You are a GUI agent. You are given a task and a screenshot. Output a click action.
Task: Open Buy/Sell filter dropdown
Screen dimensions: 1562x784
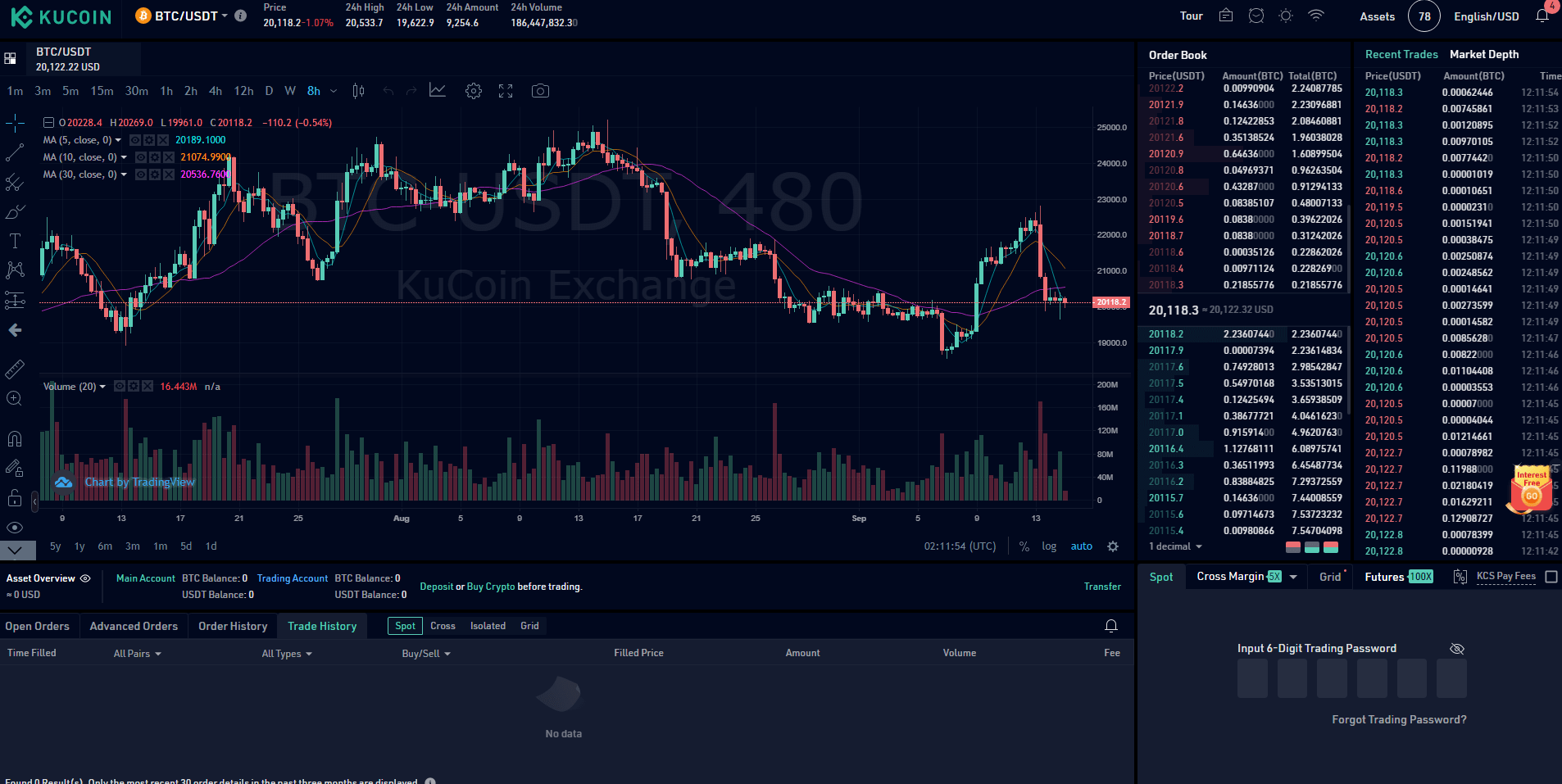click(426, 654)
